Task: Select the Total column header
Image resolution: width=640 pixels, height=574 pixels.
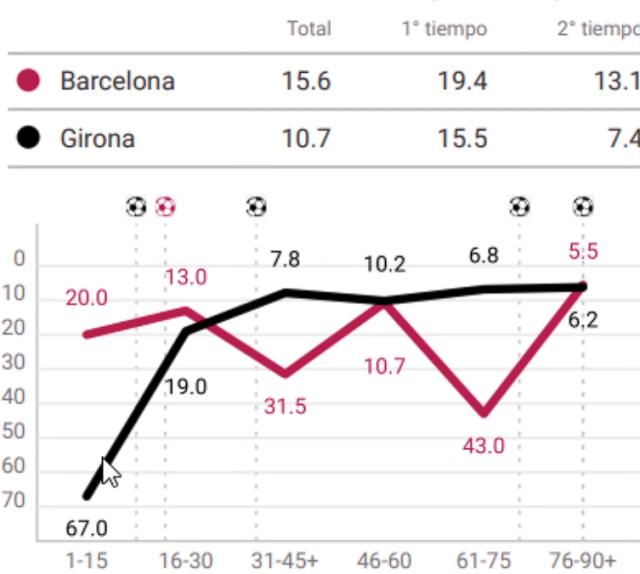Action: point(308,29)
